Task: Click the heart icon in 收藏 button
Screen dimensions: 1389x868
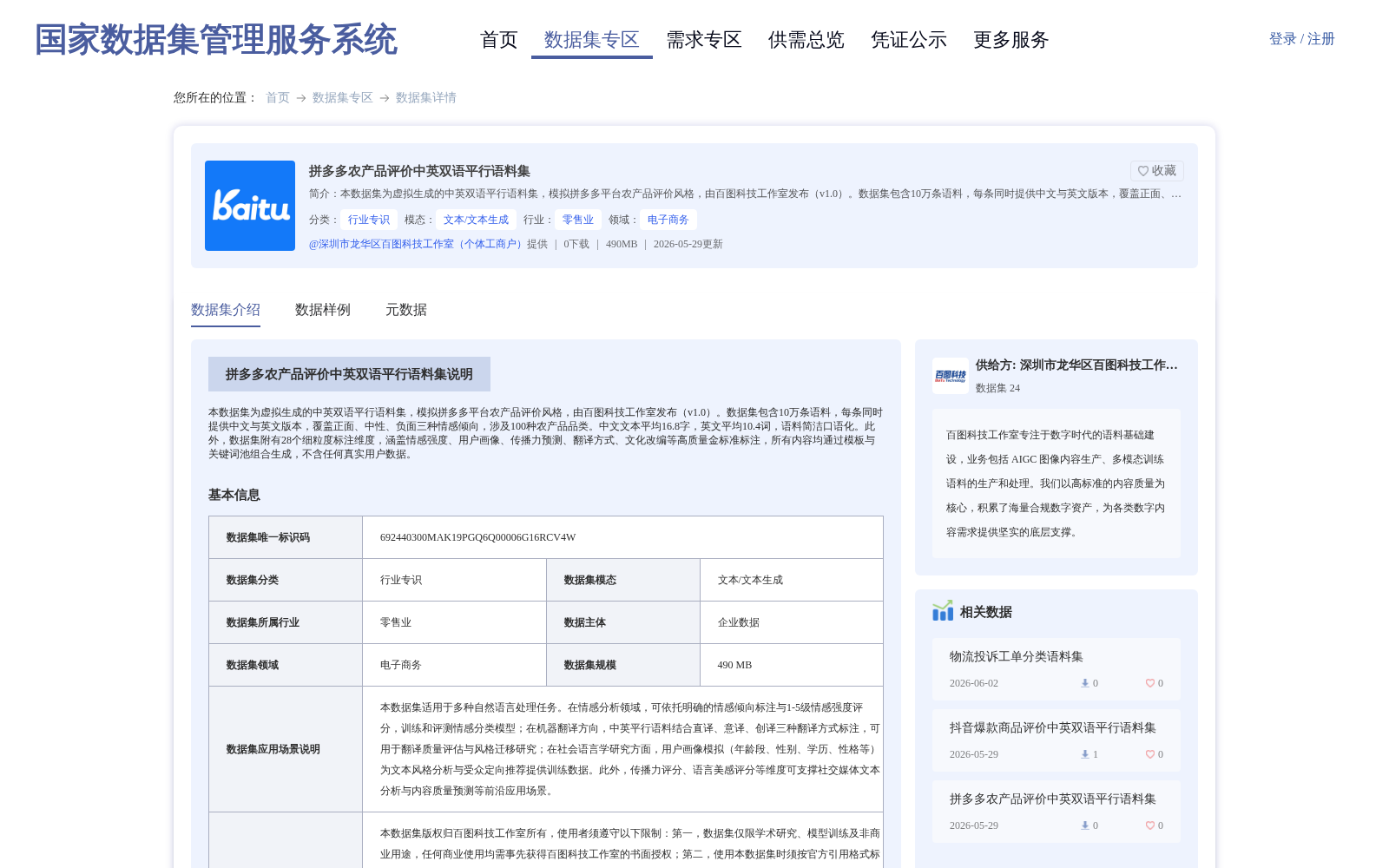Action: [1143, 171]
